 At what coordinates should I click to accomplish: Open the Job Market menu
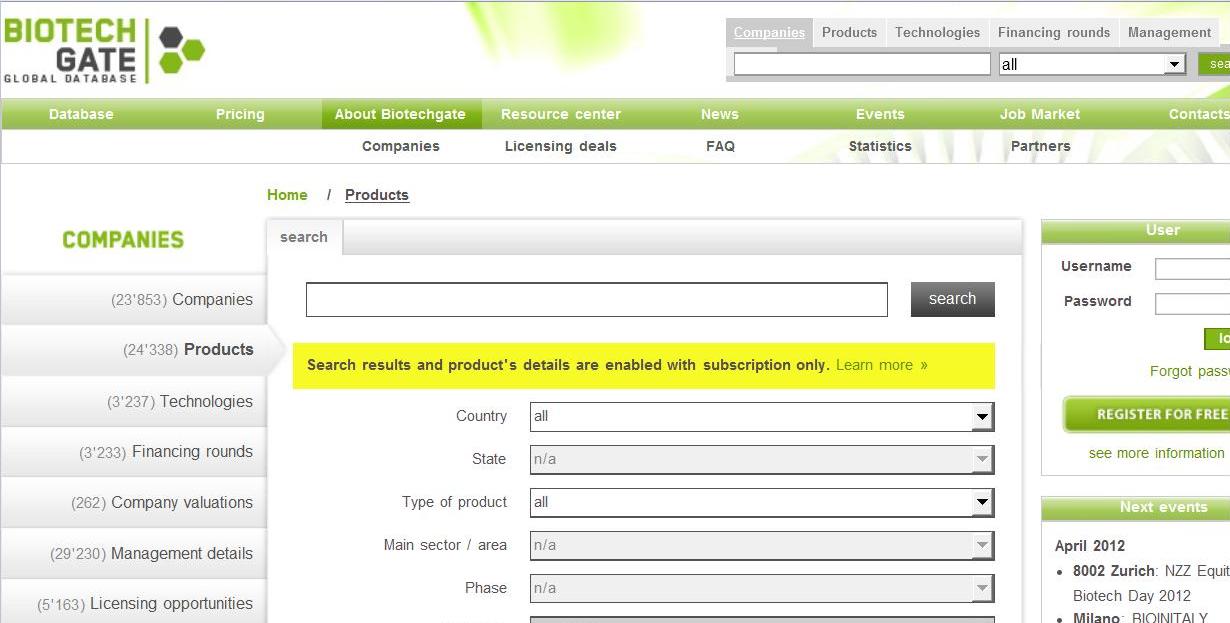1040,114
